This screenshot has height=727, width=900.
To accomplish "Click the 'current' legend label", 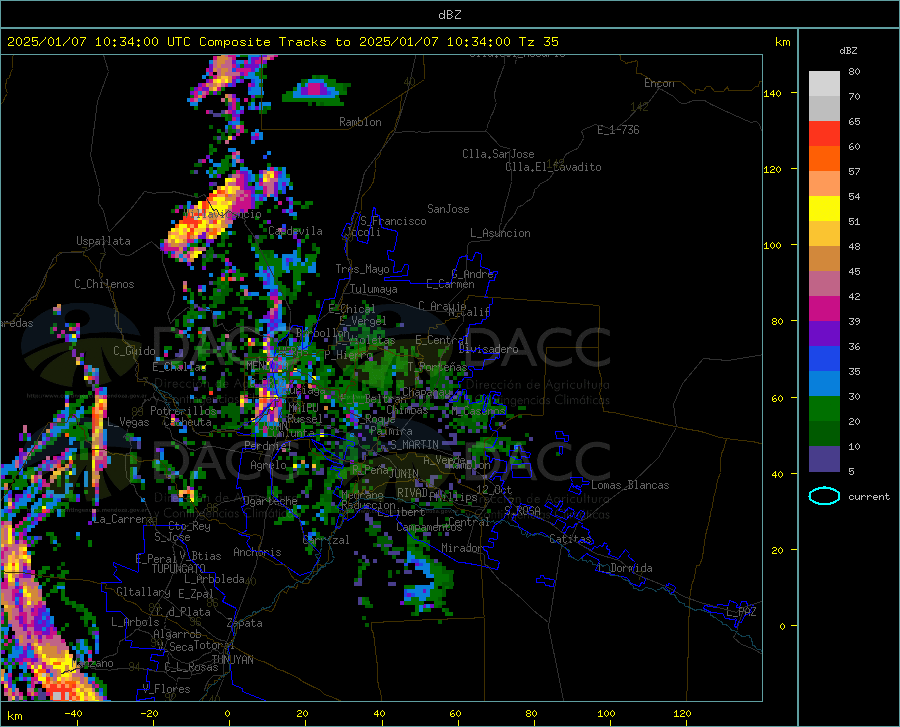I will [x=869, y=496].
